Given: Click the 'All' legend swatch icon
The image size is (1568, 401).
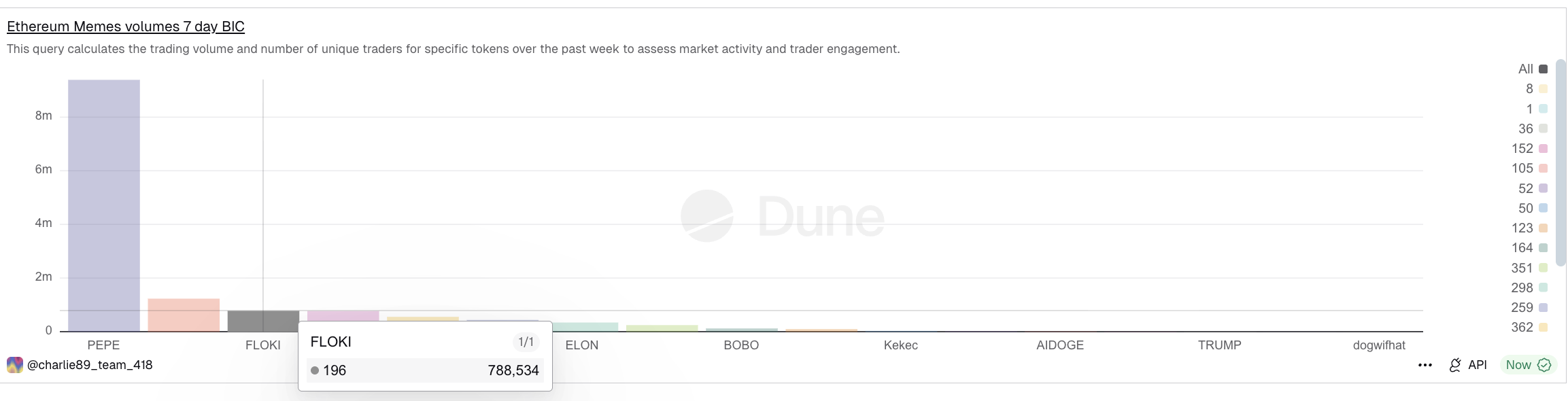Looking at the screenshot, I should pyautogui.click(x=1544, y=69).
